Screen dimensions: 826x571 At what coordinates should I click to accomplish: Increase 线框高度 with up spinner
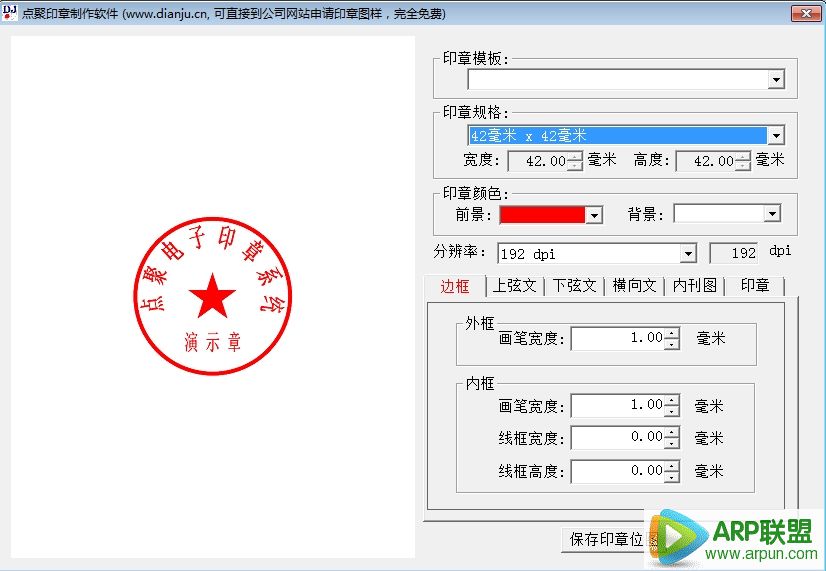tap(672, 466)
